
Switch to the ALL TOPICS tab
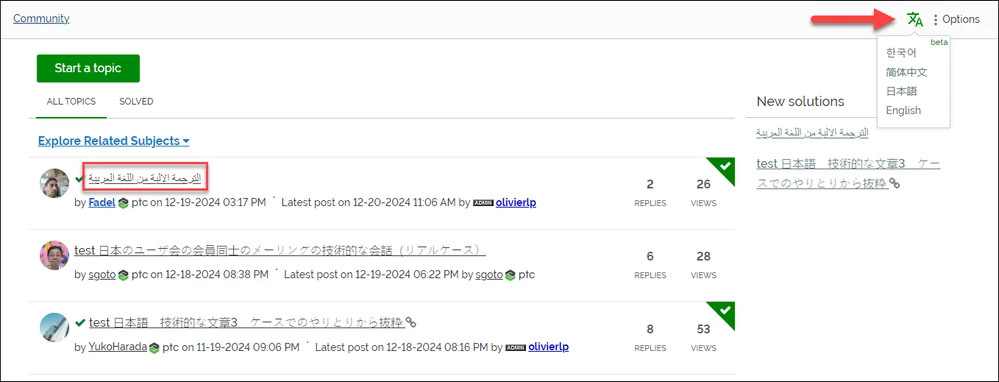click(71, 101)
